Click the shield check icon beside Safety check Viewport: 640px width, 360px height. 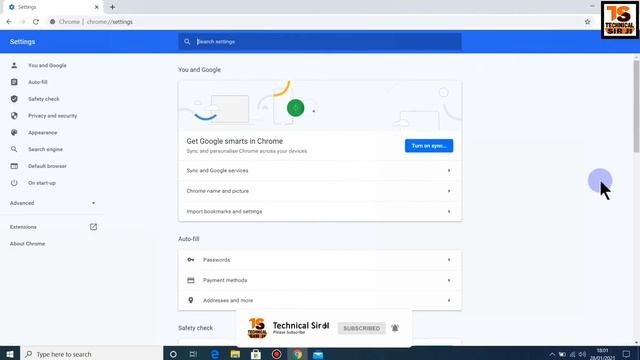tap(14, 99)
